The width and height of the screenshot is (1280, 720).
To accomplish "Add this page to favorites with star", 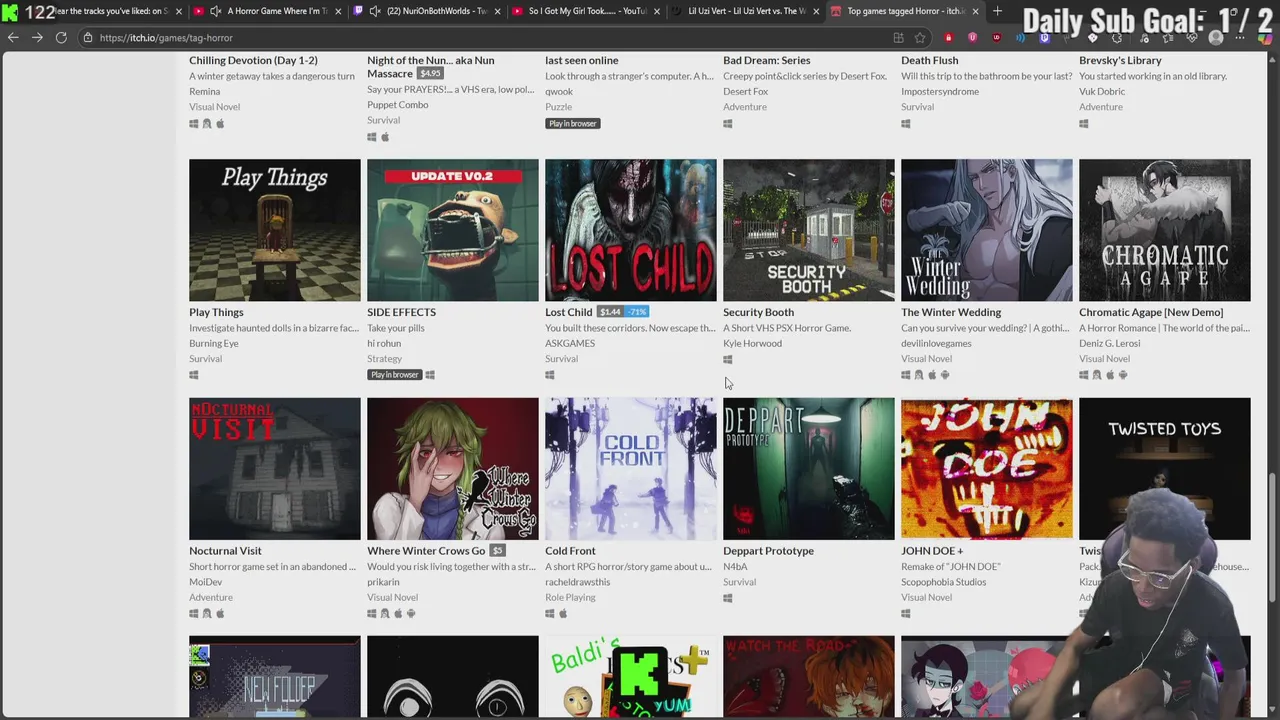I will click(920, 38).
